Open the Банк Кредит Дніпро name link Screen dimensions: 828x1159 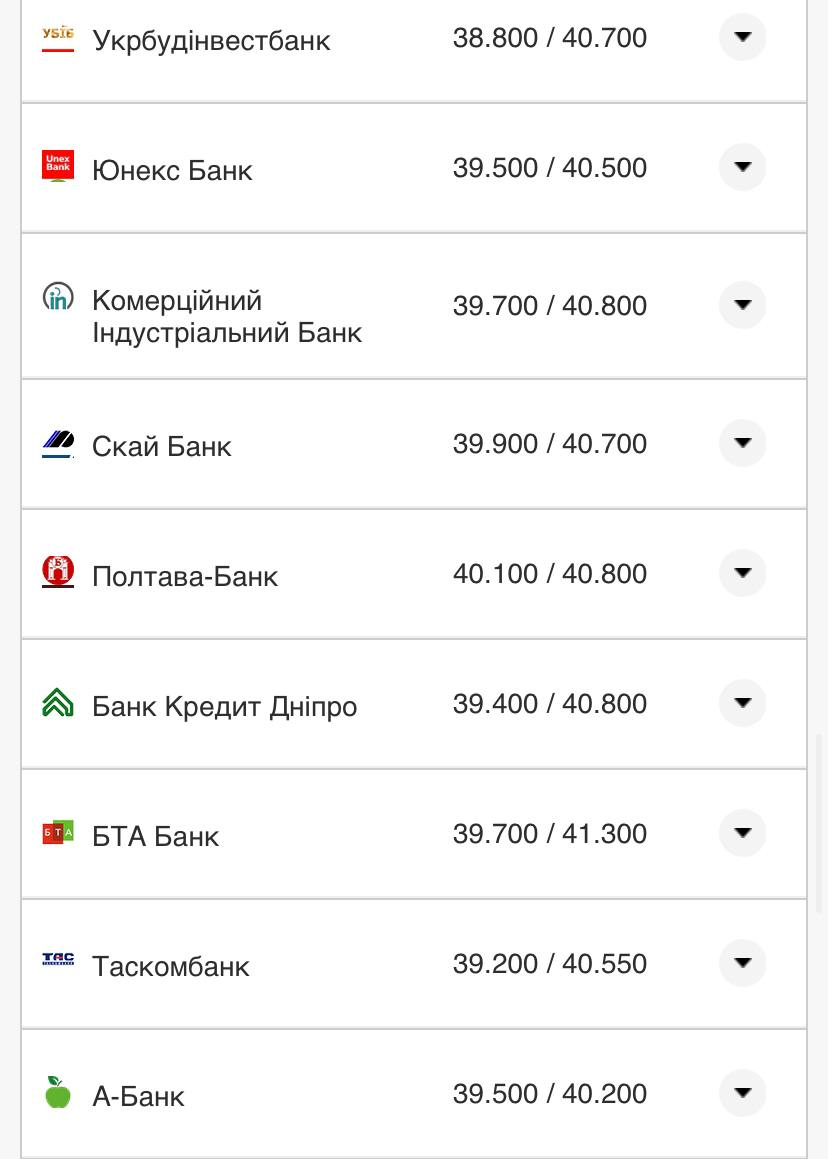pyautogui.click(x=224, y=706)
